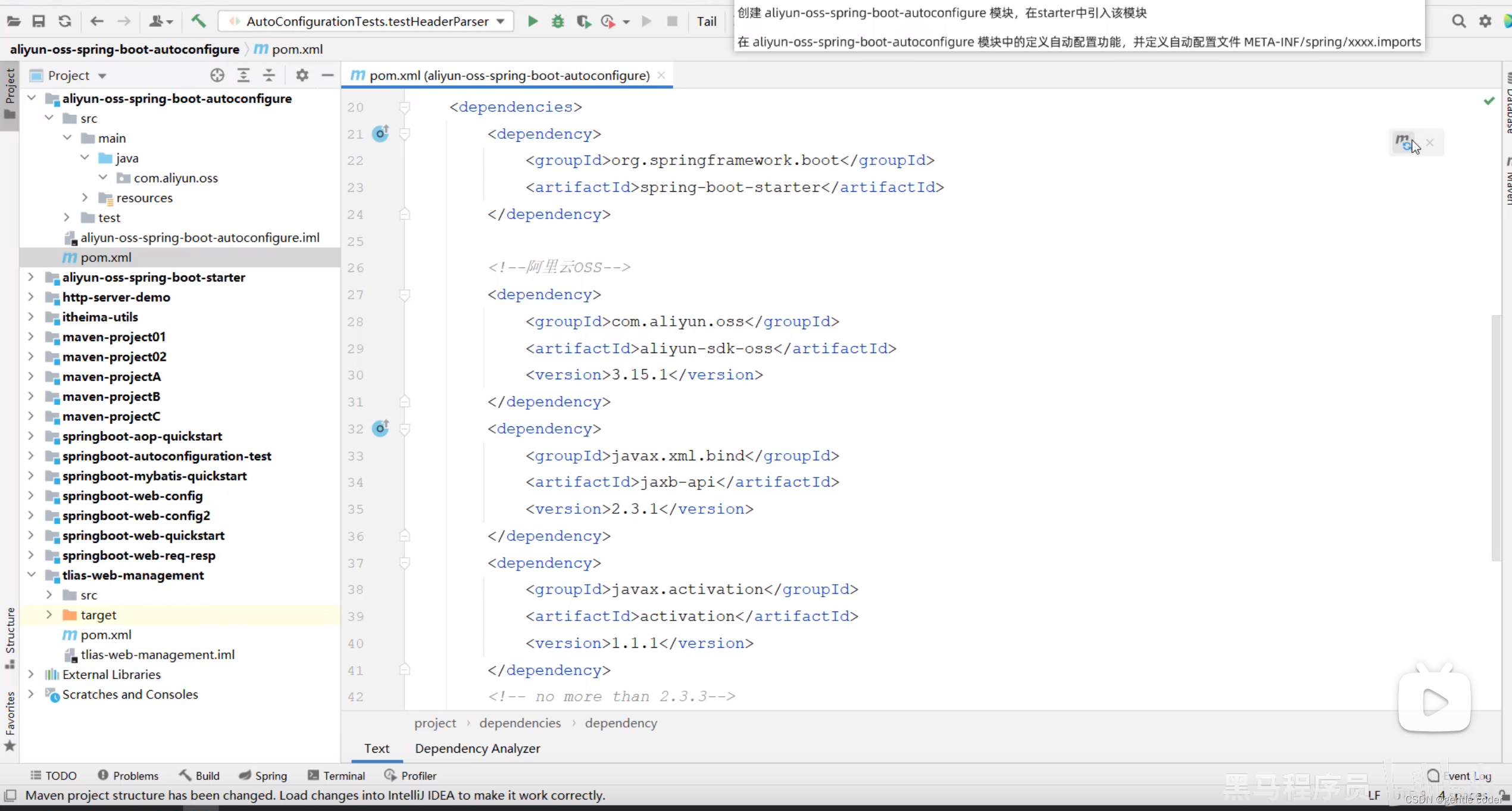Toggle code fold at line 27 dependency
1512x811 pixels.
click(x=405, y=295)
